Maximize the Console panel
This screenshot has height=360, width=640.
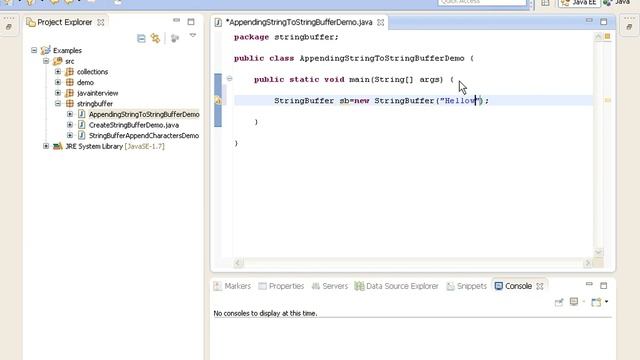pyautogui.click(x=603, y=285)
